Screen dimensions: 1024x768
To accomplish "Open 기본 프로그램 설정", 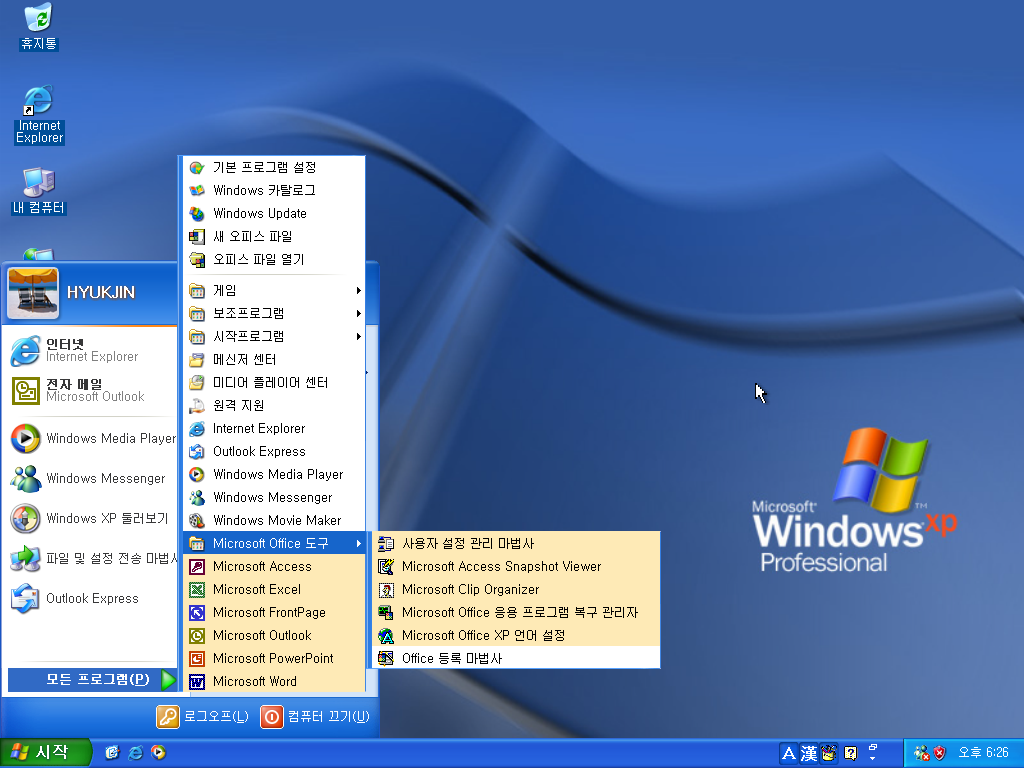I will coord(274,168).
